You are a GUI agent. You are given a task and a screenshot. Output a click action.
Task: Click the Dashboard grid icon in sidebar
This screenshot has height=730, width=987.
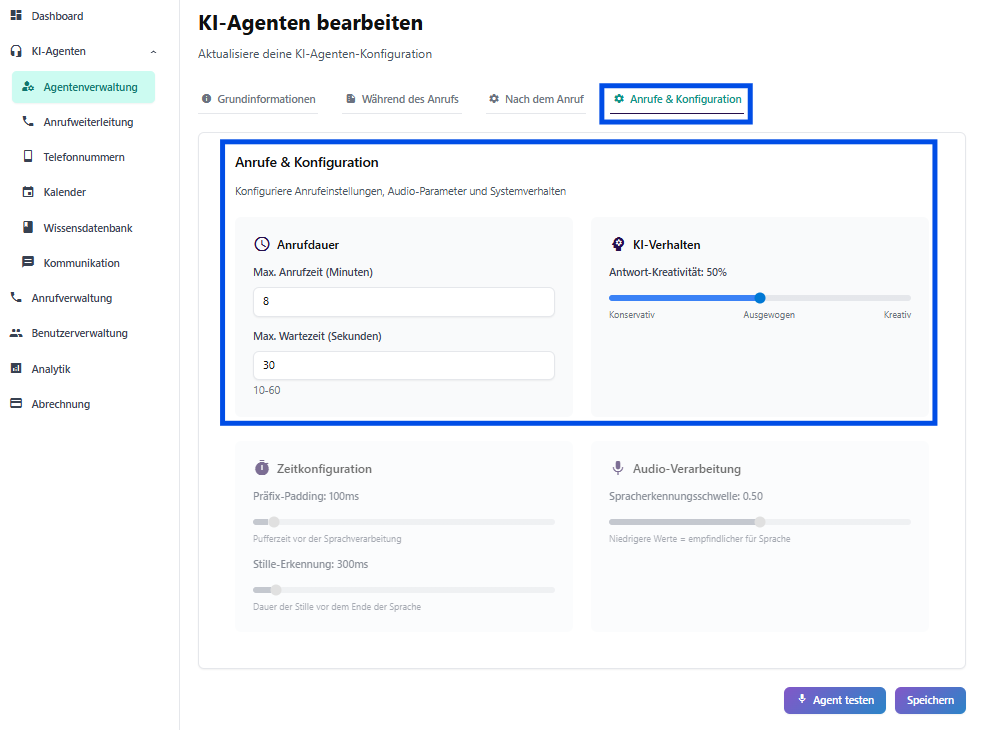(16, 16)
